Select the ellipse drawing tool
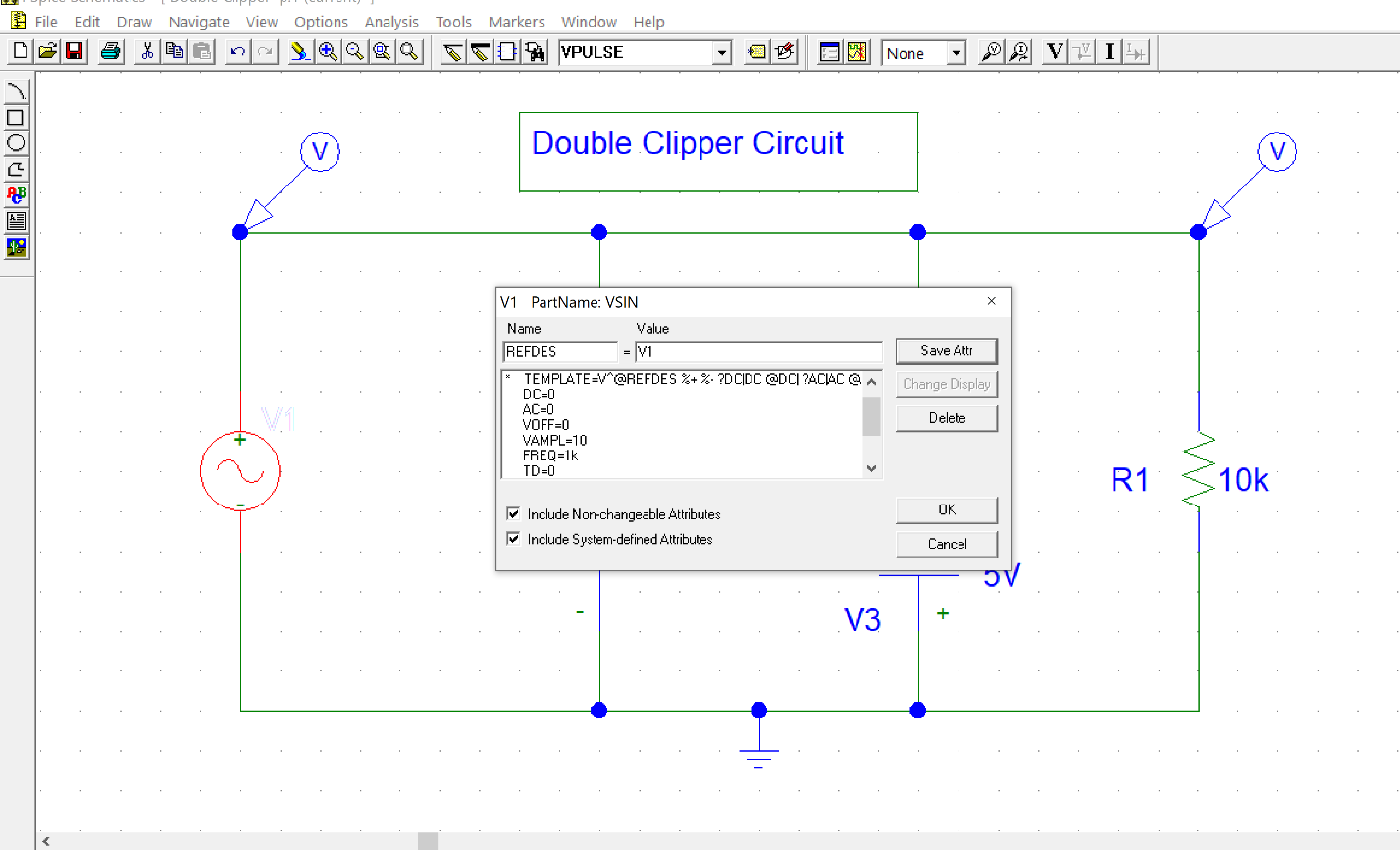1400x850 pixels. tap(17, 142)
